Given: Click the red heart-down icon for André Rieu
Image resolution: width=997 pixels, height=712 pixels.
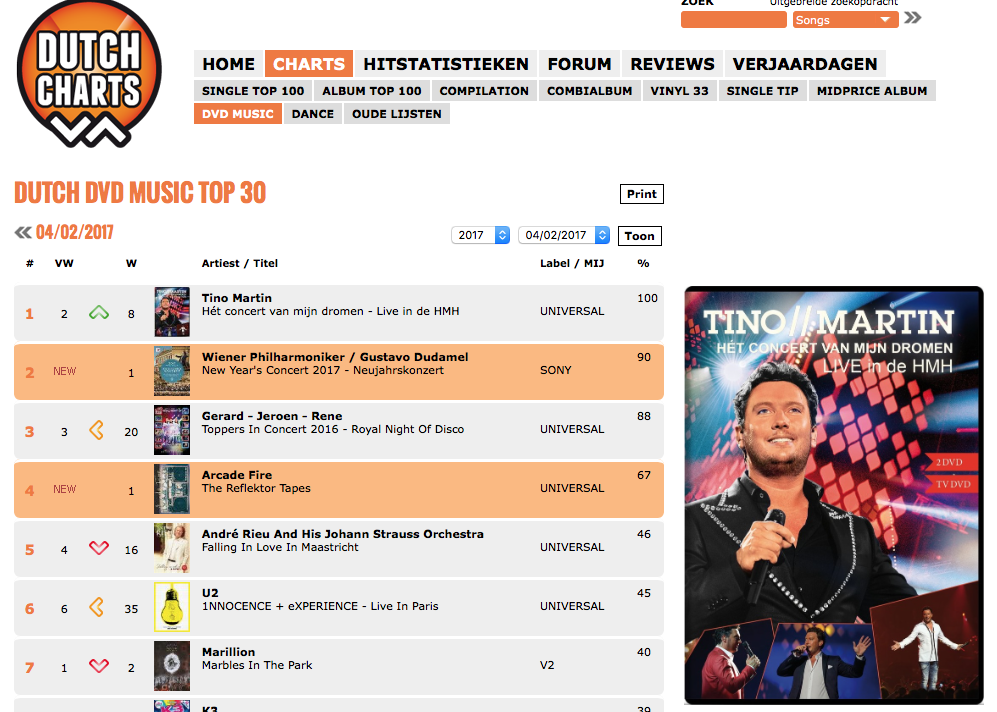Looking at the screenshot, I should 99,547.
